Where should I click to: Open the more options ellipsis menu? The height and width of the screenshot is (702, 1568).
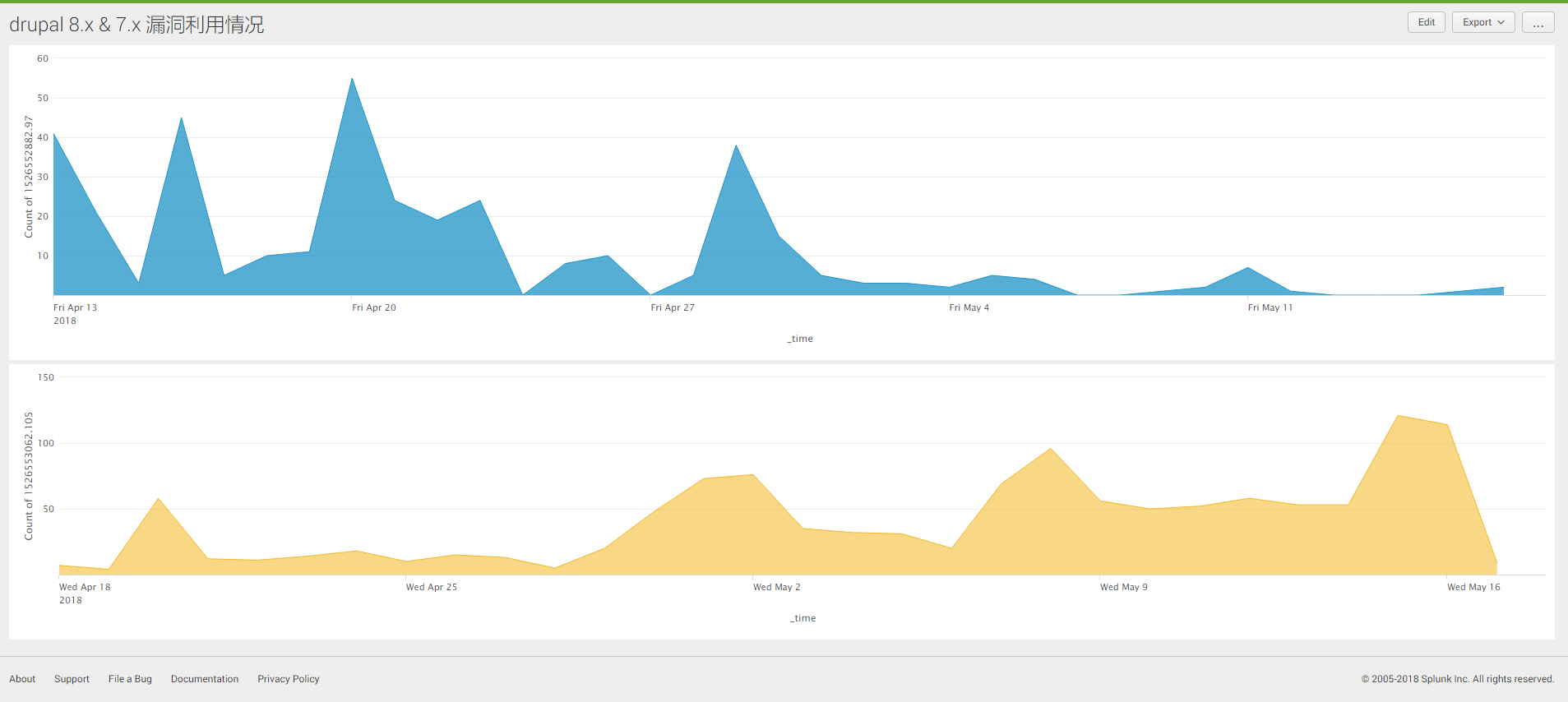point(1538,22)
